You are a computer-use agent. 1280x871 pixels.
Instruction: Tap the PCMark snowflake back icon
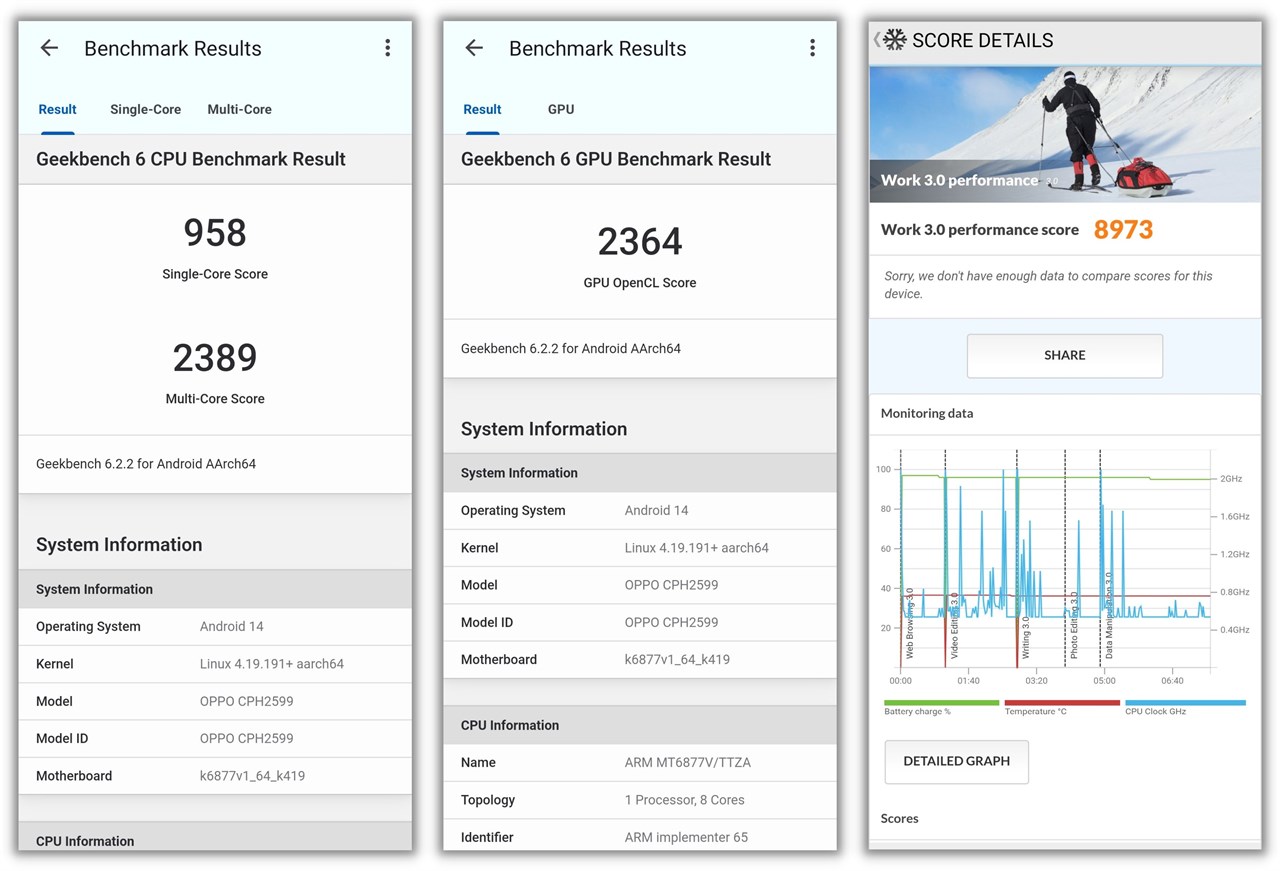(890, 40)
